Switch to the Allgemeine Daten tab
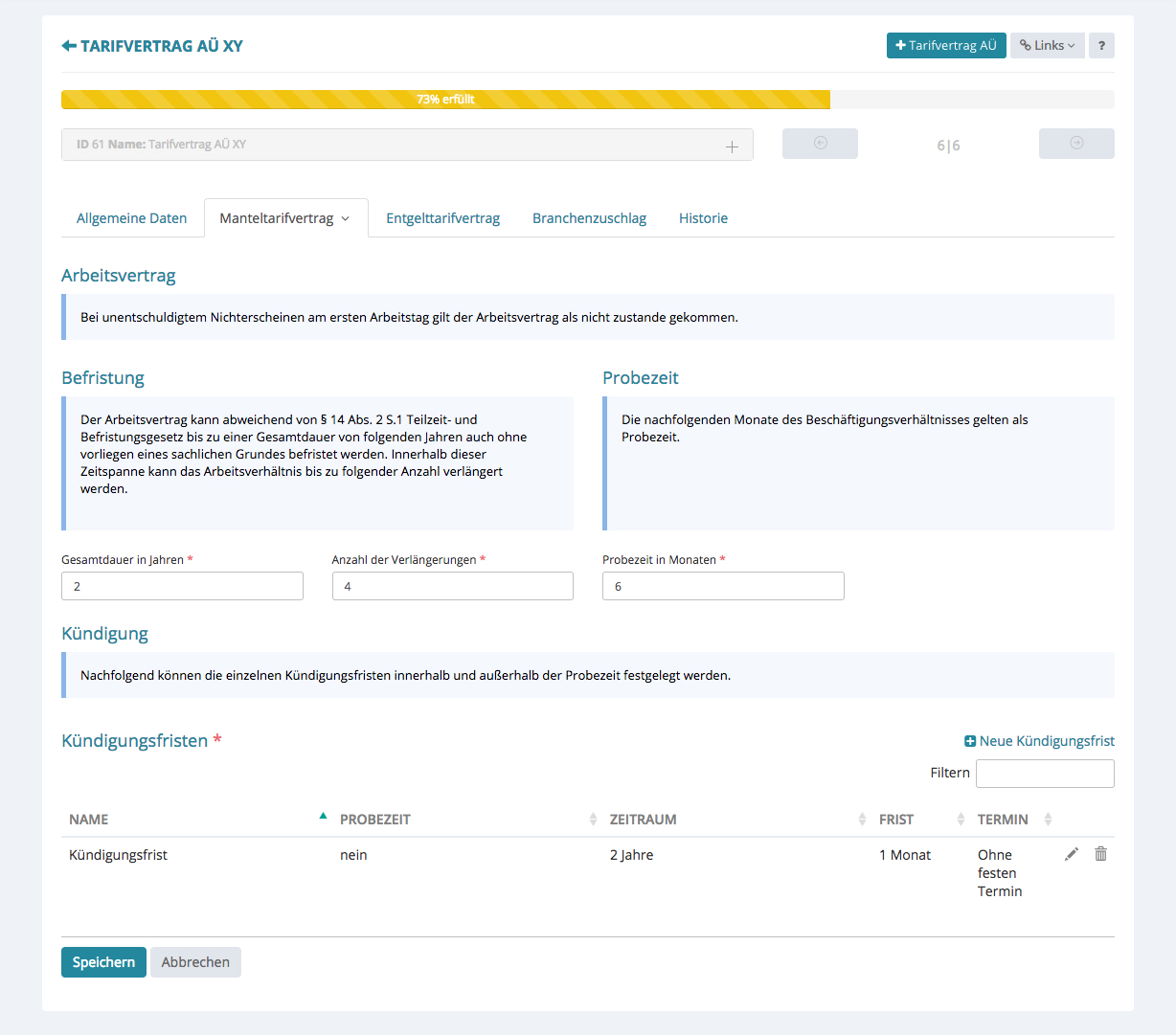 [132, 218]
